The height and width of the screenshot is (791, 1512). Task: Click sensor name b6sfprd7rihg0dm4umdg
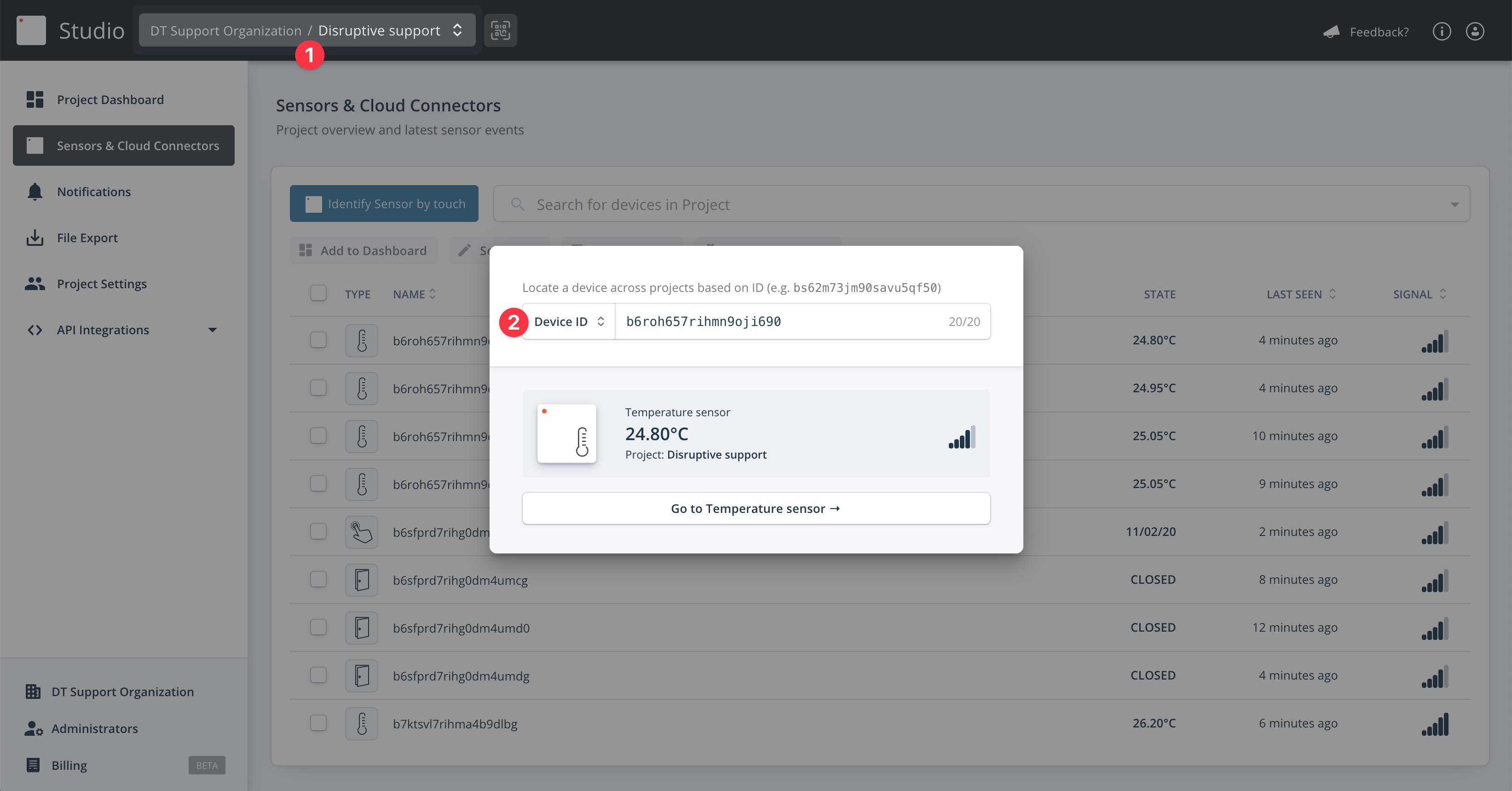[x=461, y=676]
